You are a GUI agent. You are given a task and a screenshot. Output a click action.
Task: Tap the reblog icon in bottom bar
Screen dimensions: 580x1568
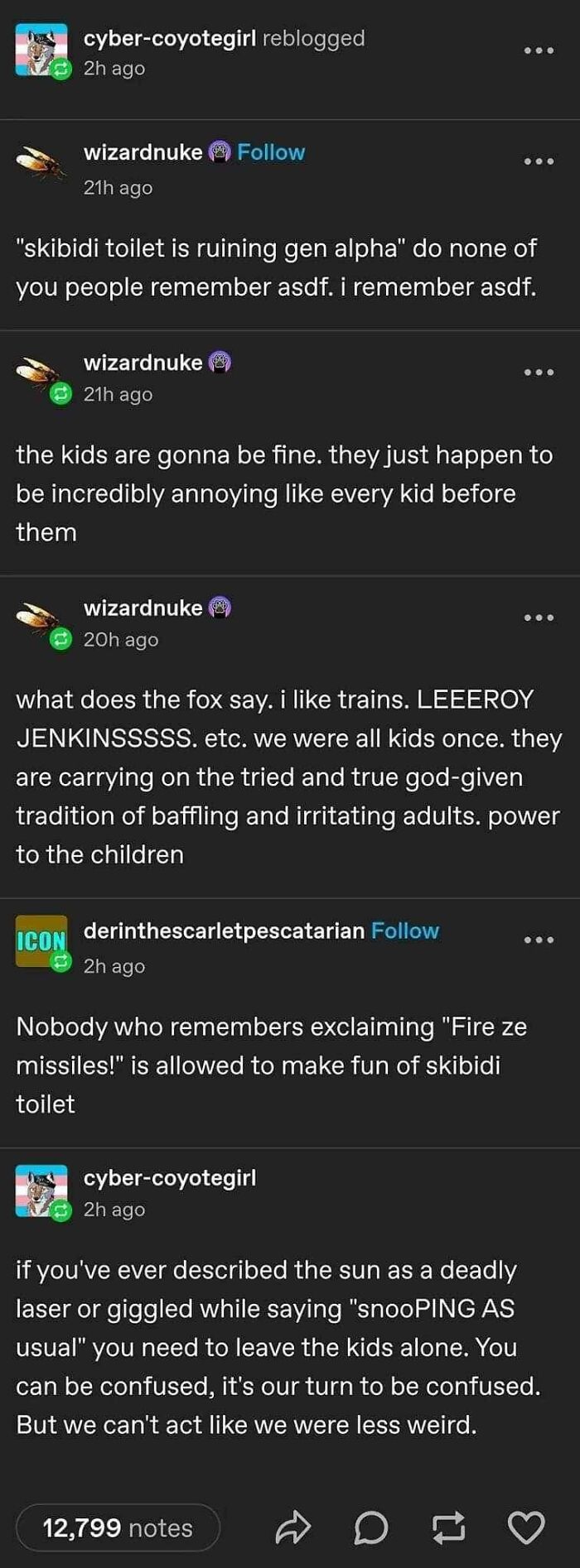click(x=448, y=1527)
